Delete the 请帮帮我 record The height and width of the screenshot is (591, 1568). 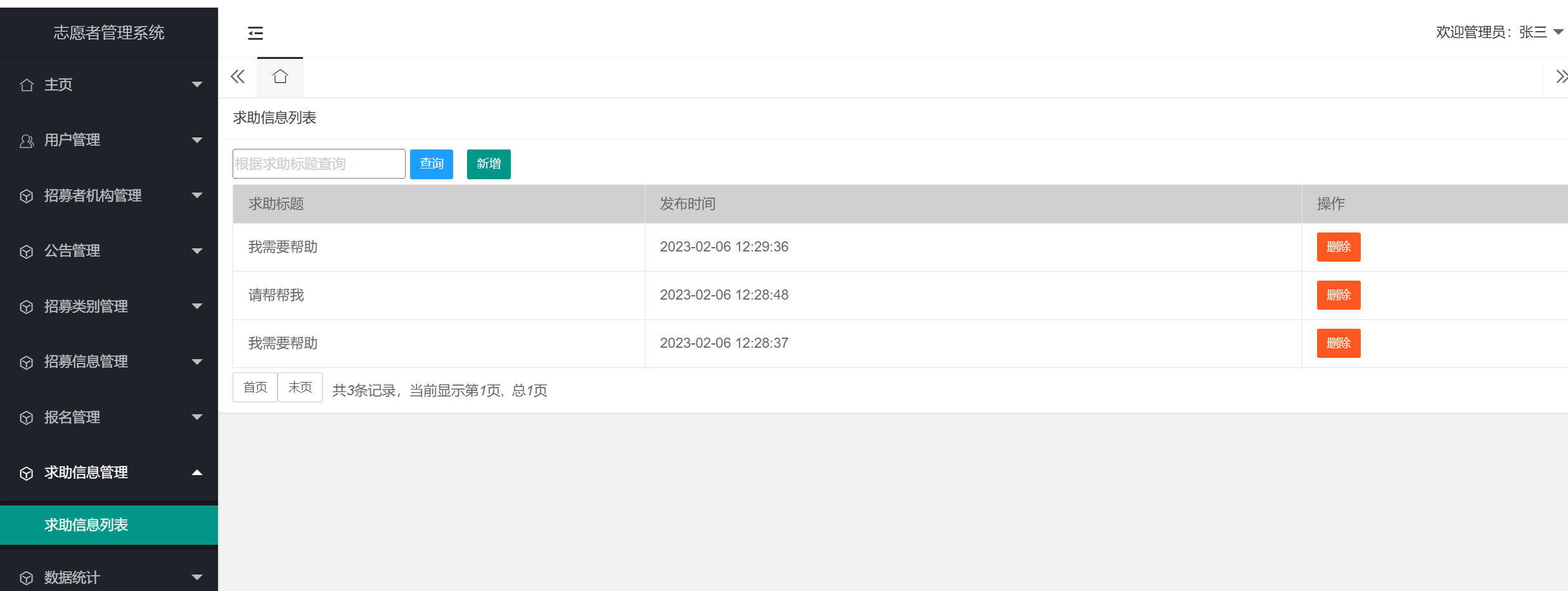tap(1338, 295)
